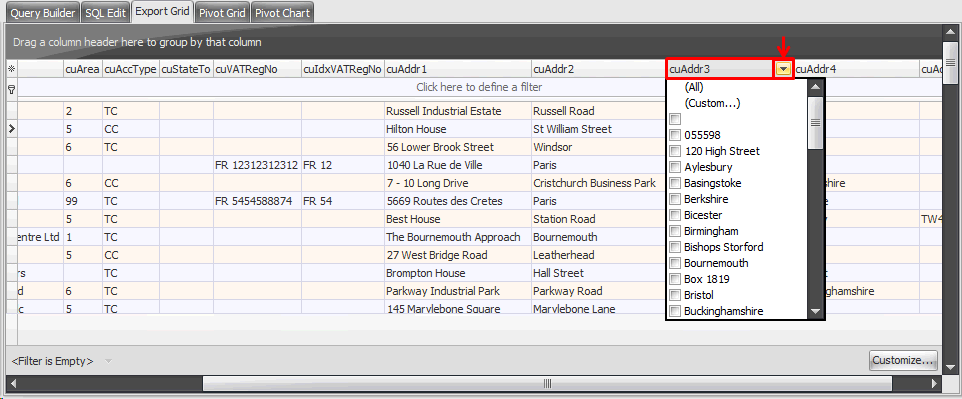
Task: Tick the 120 High Street checkbox
Action: tap(675, 150)
